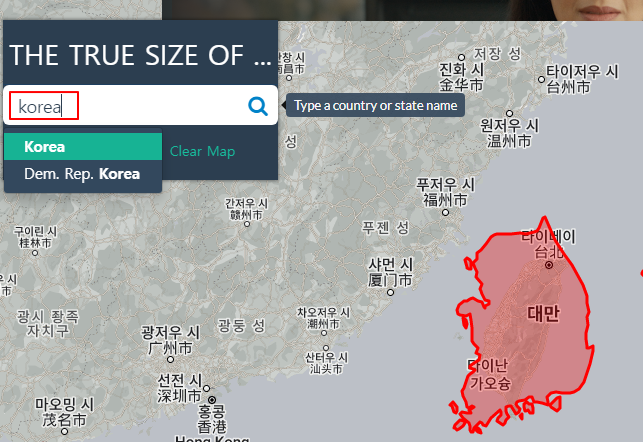The height and width of the screenshot is (442, 643).
Task: Click the search field containing "korea"
Action: [140, 105]
